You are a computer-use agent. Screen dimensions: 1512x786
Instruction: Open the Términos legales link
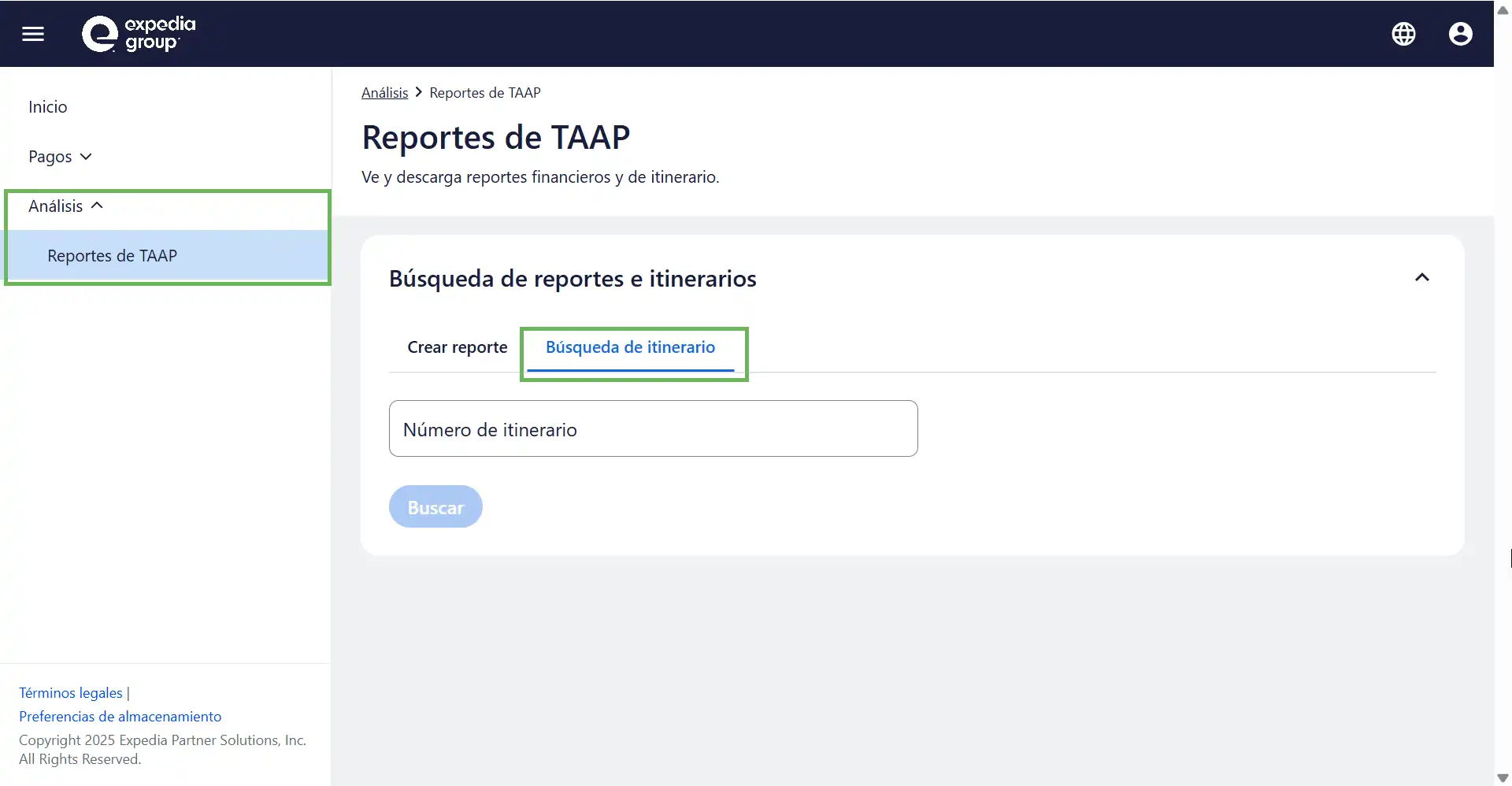coord(71,693)
